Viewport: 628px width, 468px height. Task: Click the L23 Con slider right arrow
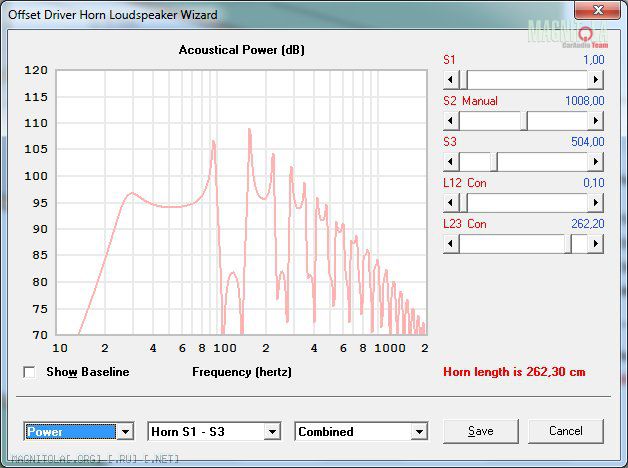[596, 243]
